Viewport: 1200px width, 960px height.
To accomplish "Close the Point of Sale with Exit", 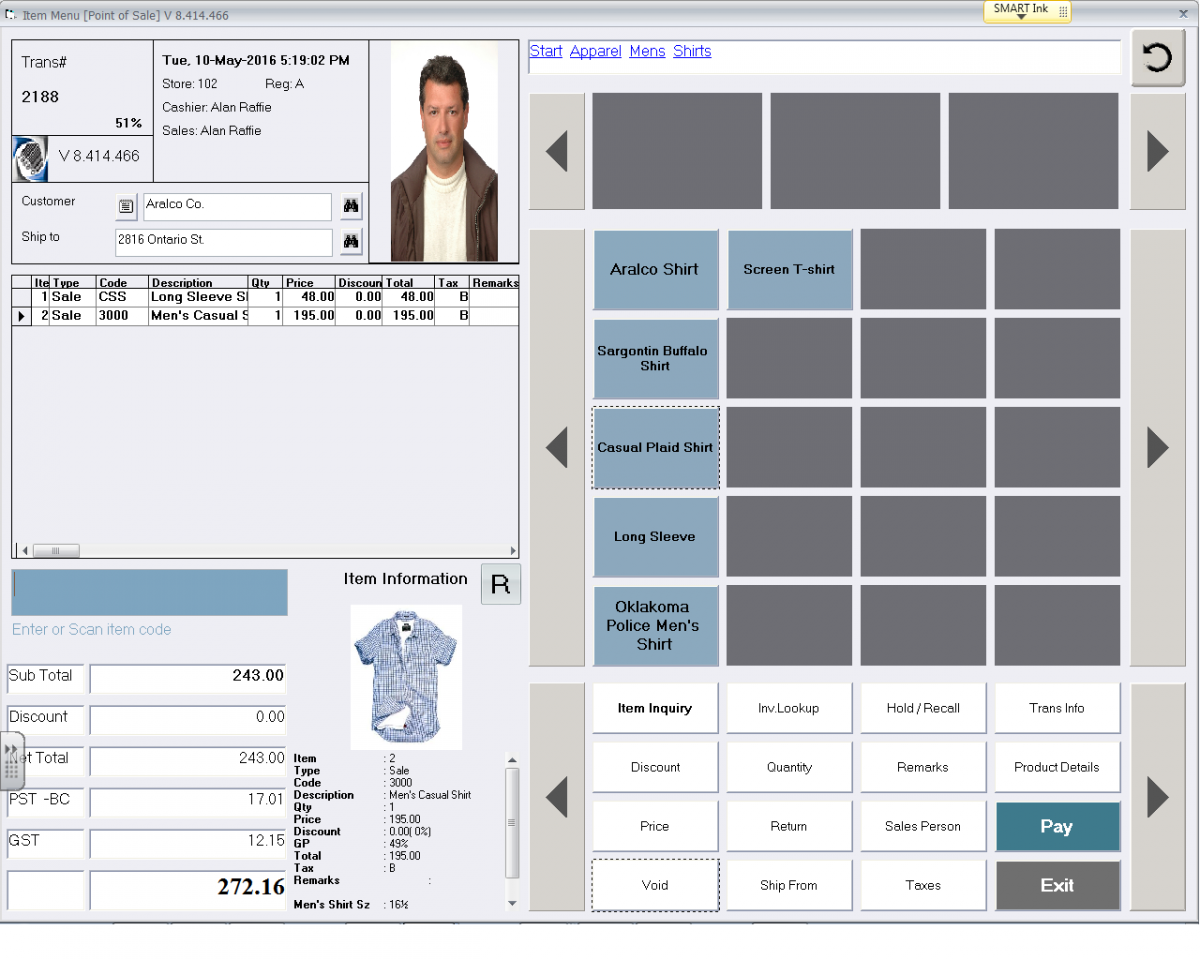I will pyautogui.click(x=1057, y=885).
